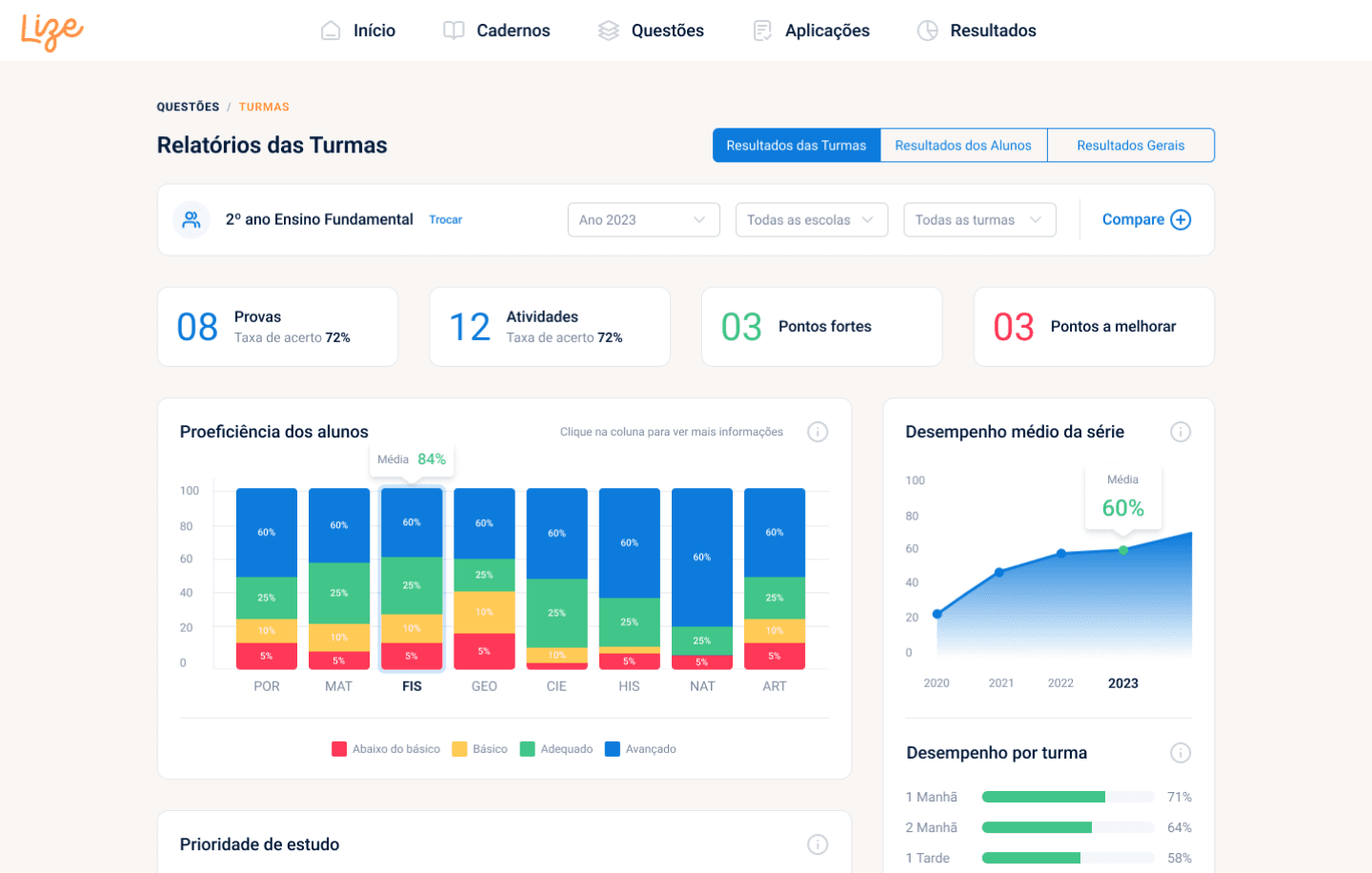This screenshot has height=873, width=1372.
Task: Click the Resultados pie chart icon
Action: point(928,30)
